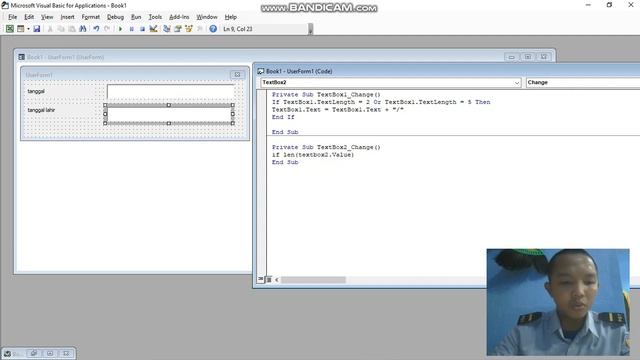The height and width of the screenshot is (360, 640).
Task: Click the Reset (stop) icon
Action: coord(142,29)
